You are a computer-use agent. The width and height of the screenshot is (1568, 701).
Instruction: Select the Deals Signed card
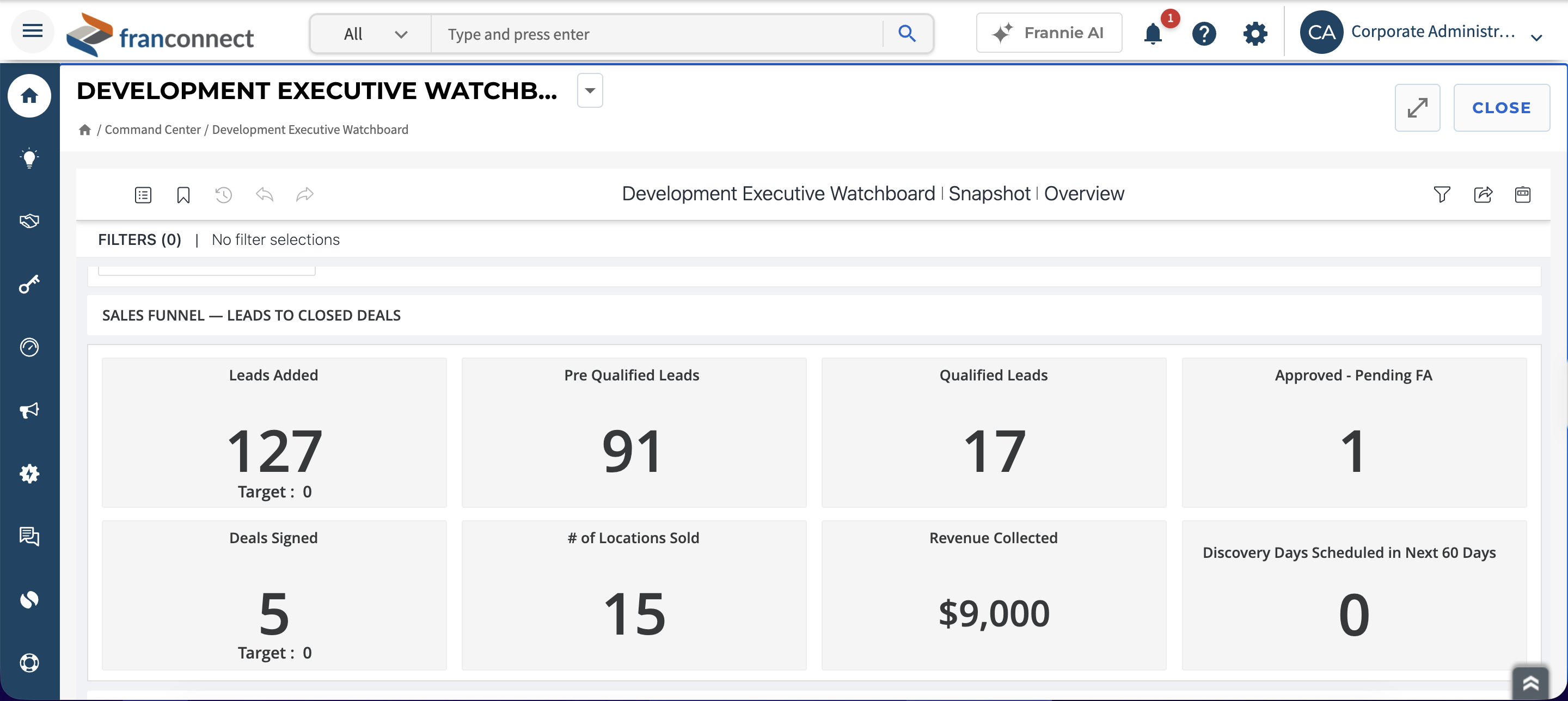[274, 595]
